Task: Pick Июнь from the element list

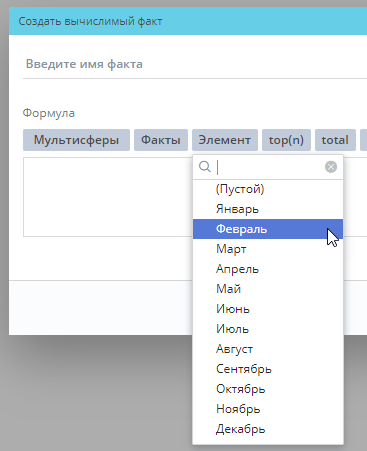Action: 268,309
